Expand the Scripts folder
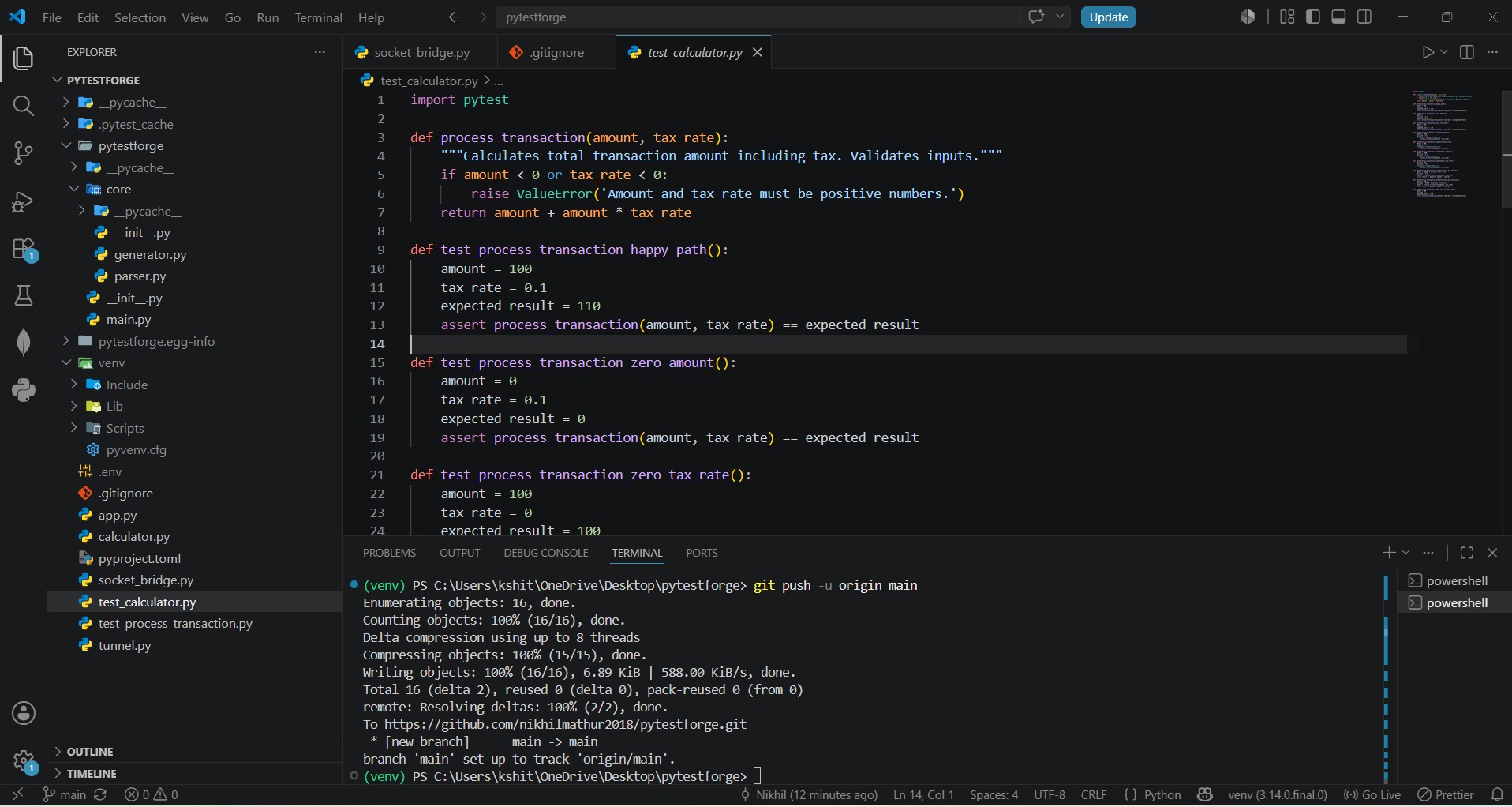The image size is (1512, 807). click(x=74, y=429)
